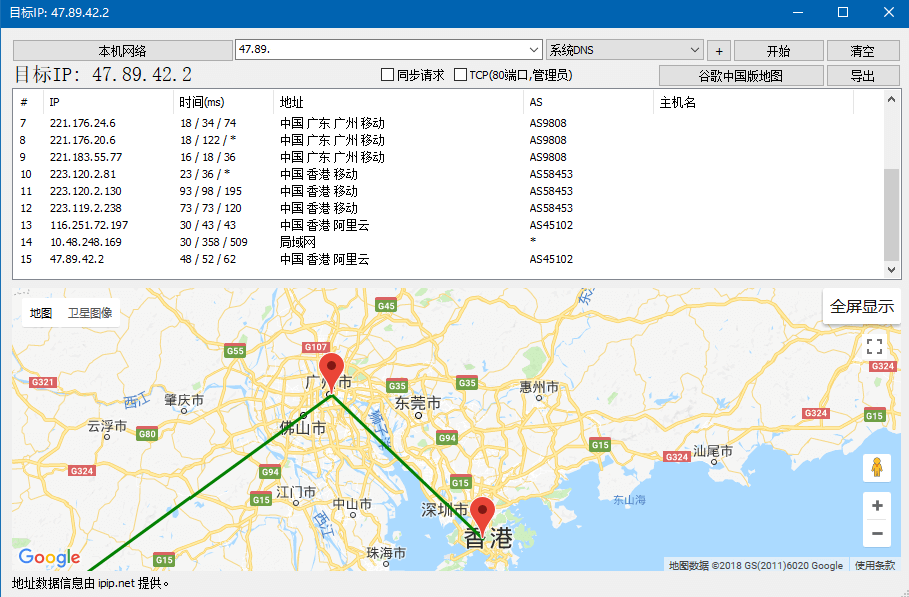Click the time value 93 / 98 / 195
This screenshot has width=909, height=597.
[210, 191]
